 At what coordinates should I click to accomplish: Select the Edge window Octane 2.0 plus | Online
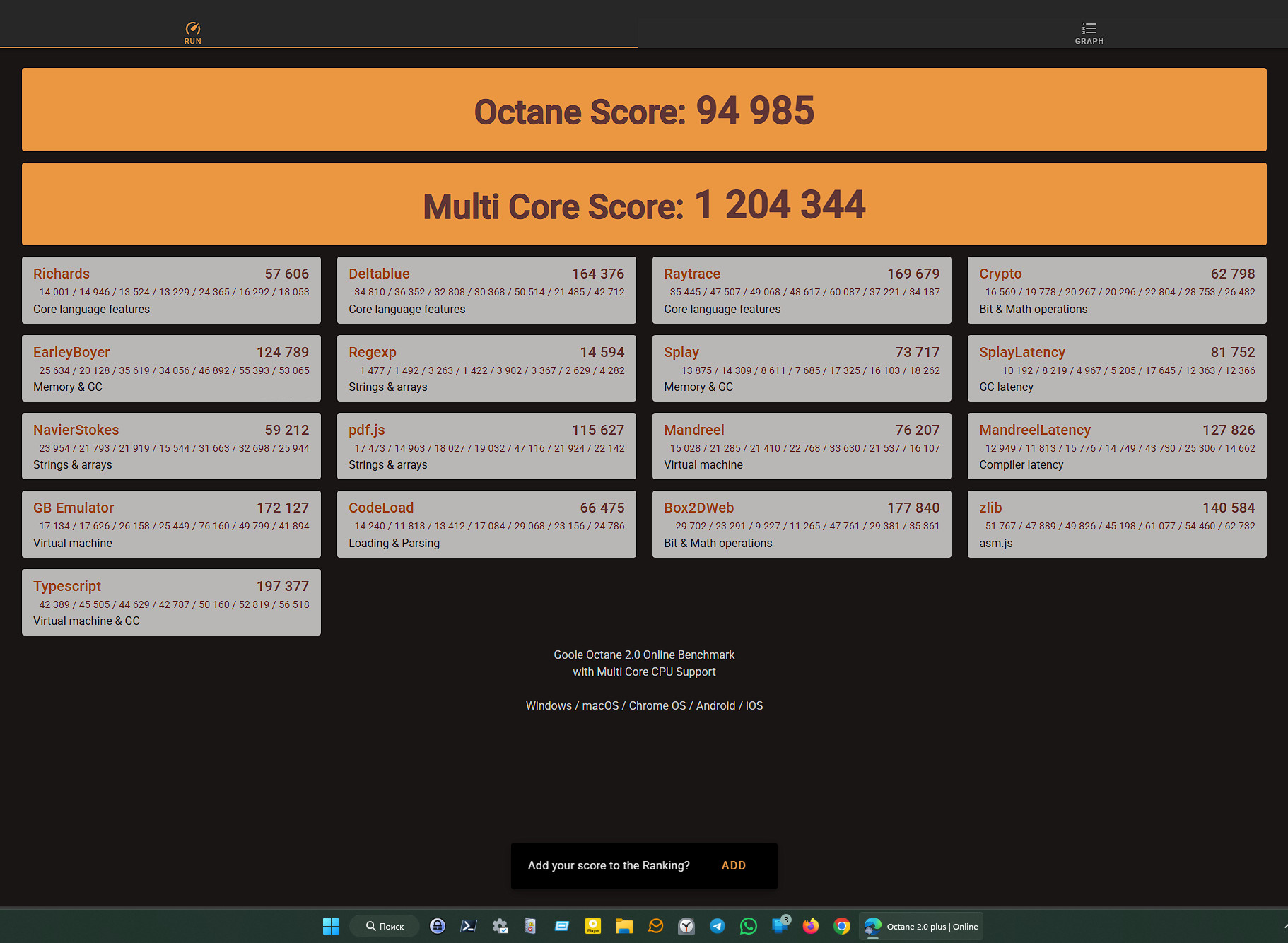[921, 926]
